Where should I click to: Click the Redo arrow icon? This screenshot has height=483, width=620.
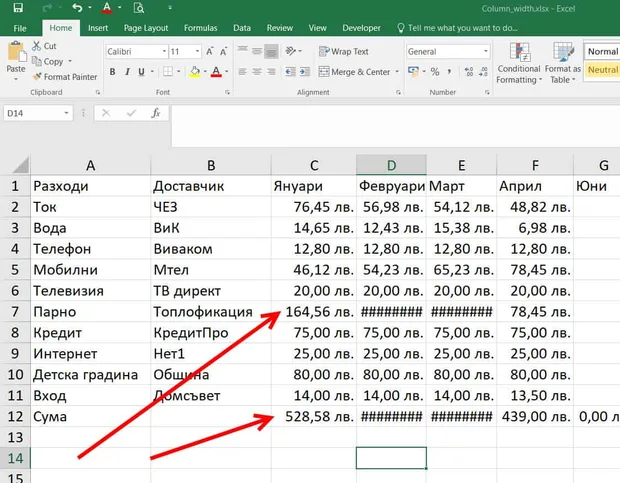pos(47,8)
